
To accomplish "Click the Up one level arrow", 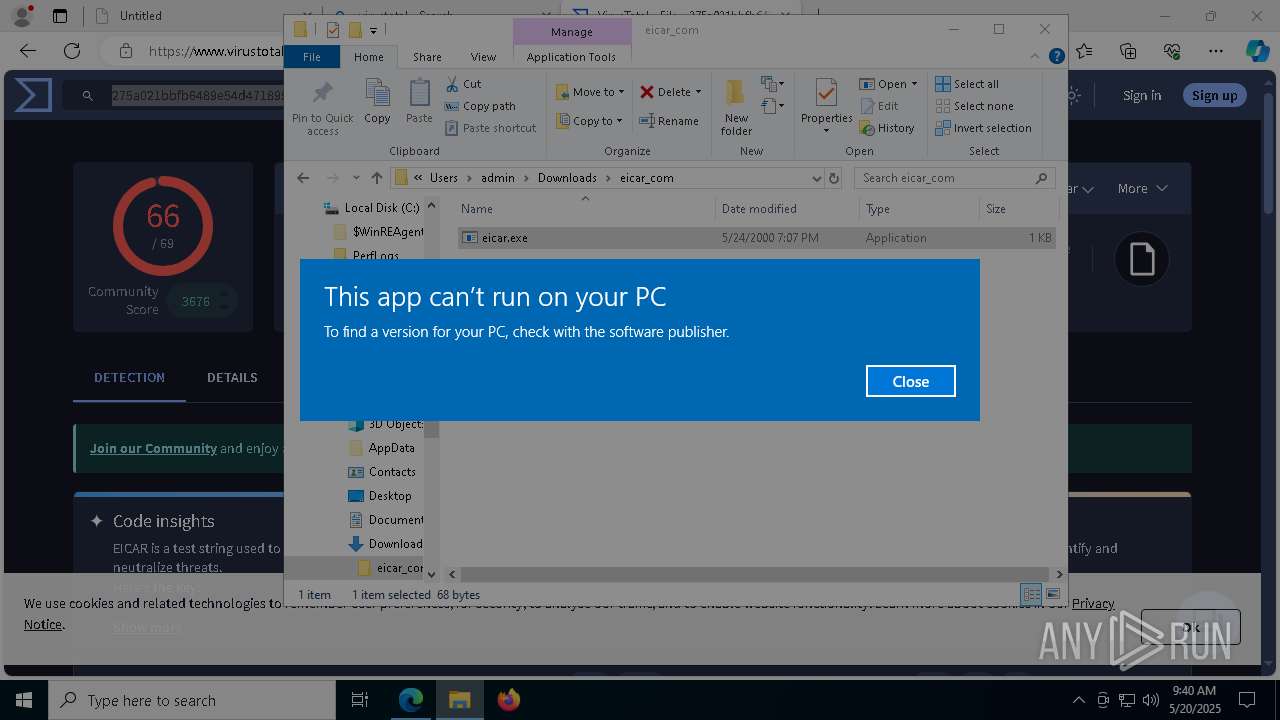I will [x=376, y=178].
